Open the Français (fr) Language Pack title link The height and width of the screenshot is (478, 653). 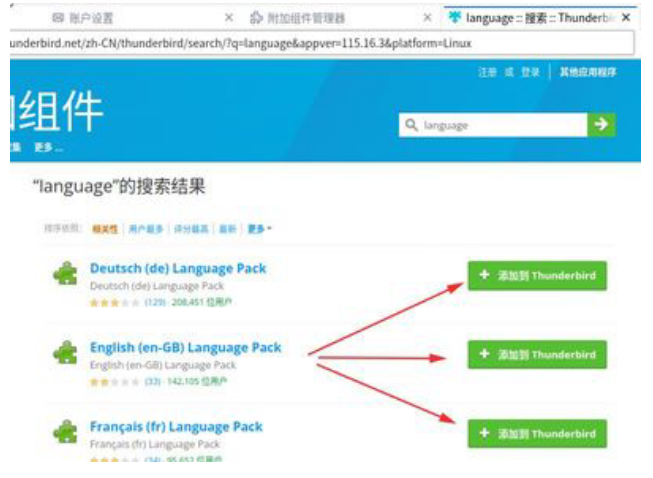[x=176, y=427]
